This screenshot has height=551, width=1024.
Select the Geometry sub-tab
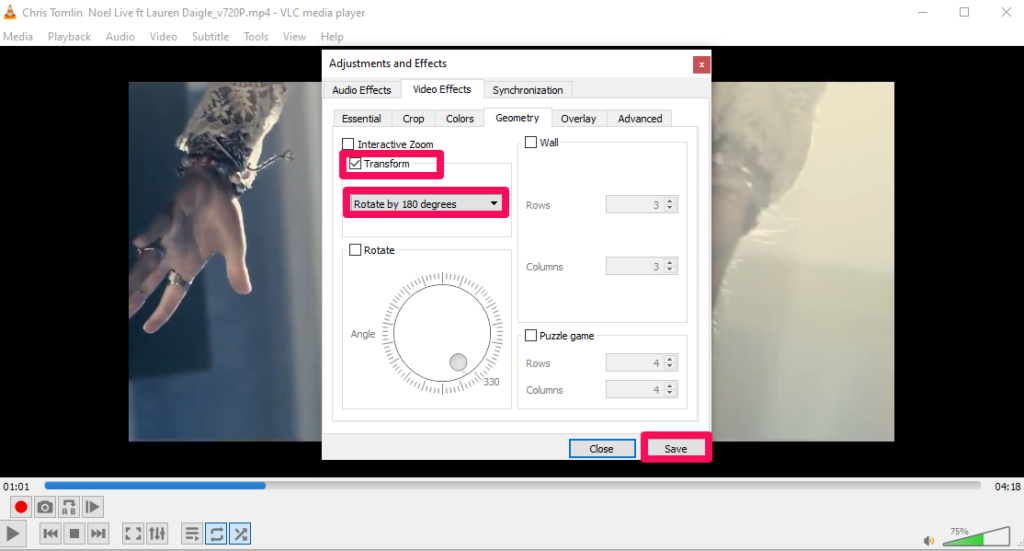coord(517,118)
